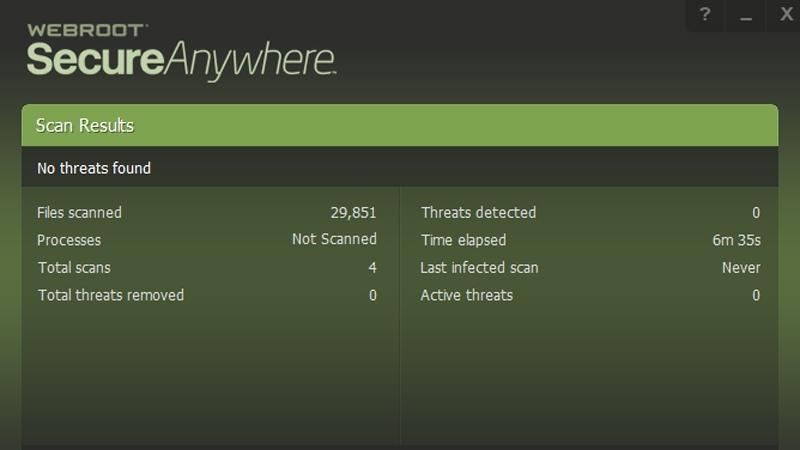Select the Not Scanned processes value
The width and height of the screenshot is (800, 450).
point(334,239)
